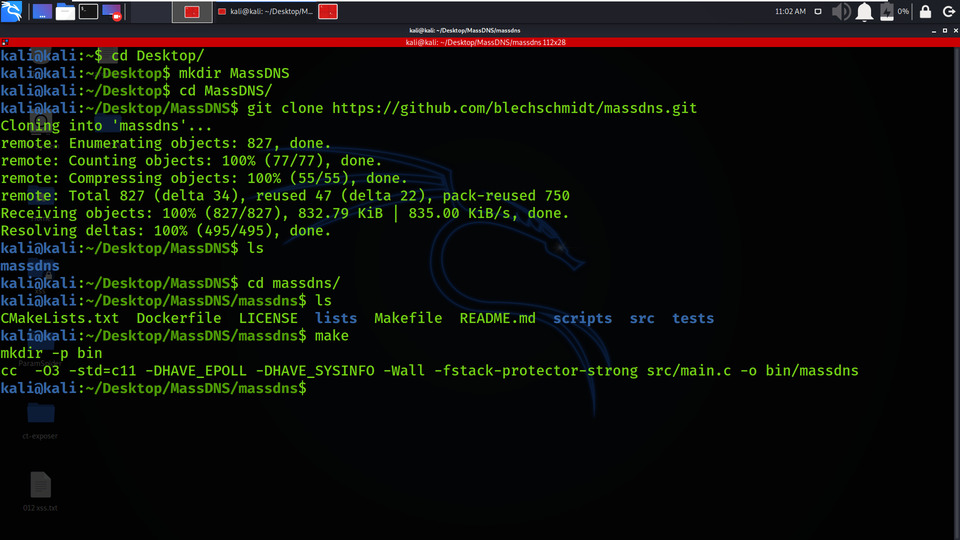Click README.md in the listing
The width and height of the screenshot is (960, 540).
coord(498,318)
